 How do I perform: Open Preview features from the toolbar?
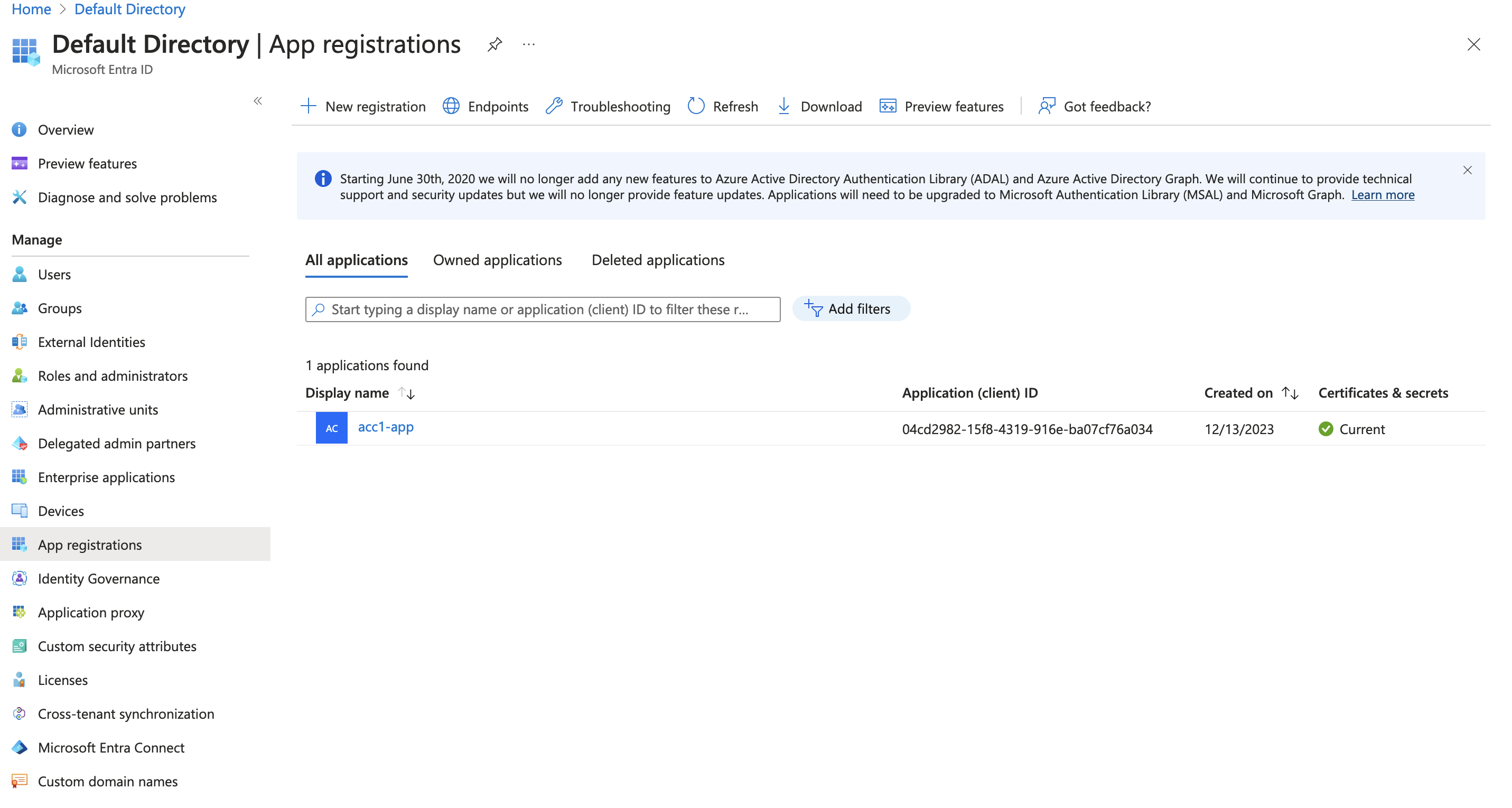[941, 106]
